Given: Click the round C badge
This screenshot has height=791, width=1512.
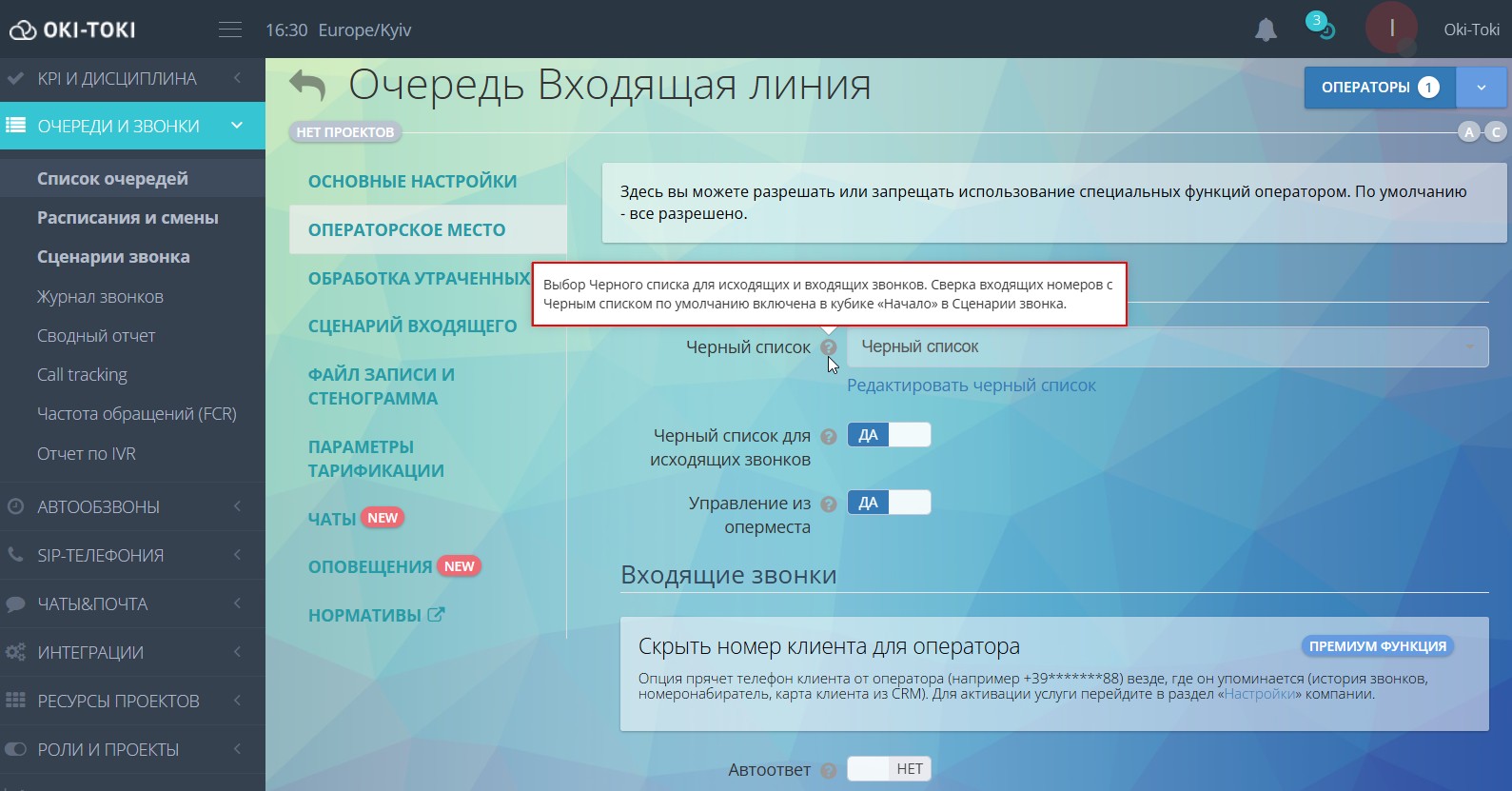Looking at the screenshot, I should (x=1496, y=132).
